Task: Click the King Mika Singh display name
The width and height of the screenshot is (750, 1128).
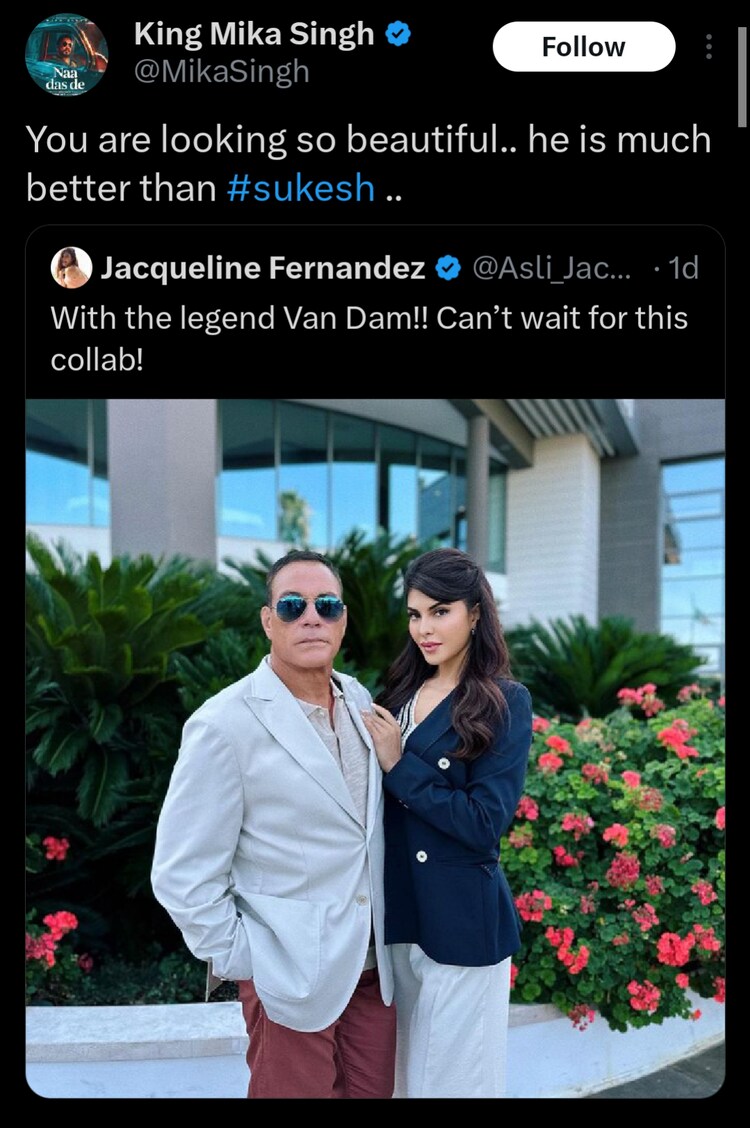Action: click(254, 34)
